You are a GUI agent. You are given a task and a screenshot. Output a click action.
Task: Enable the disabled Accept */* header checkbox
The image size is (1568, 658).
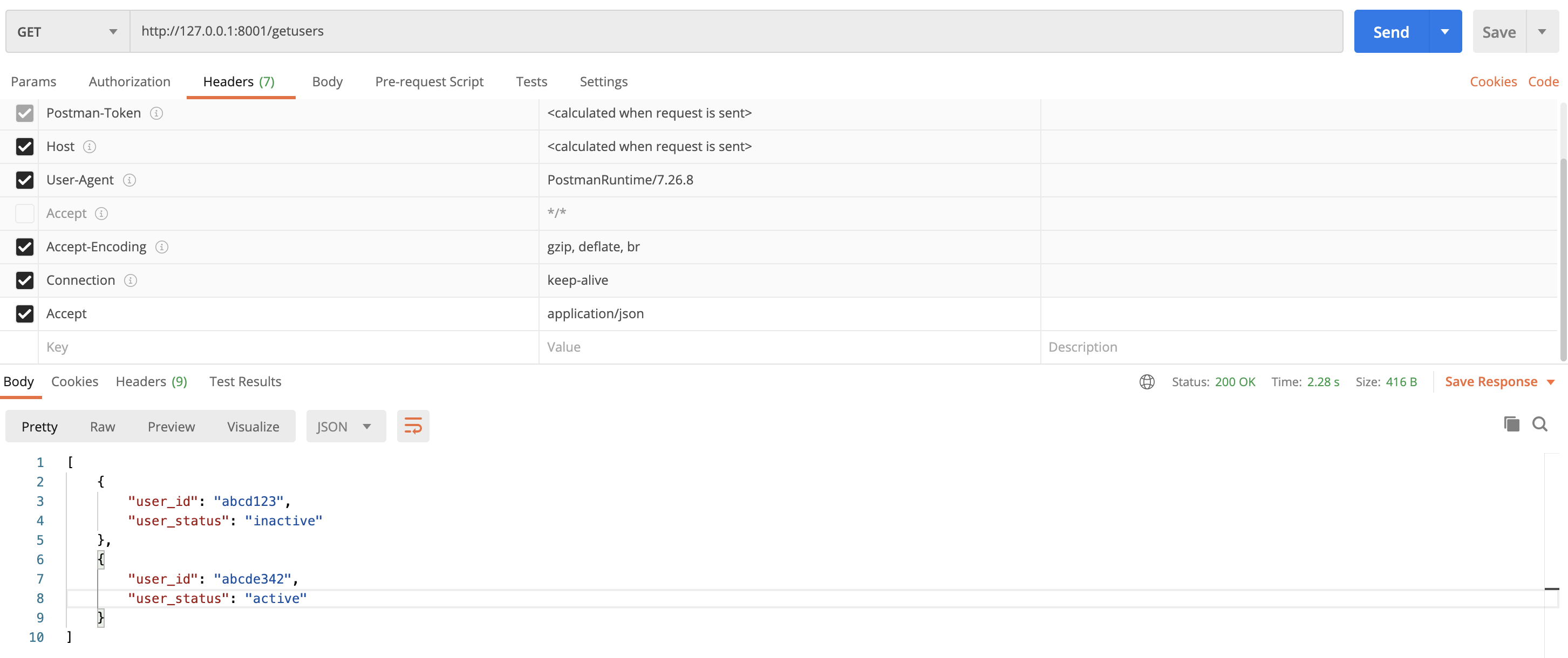(24, 214)
